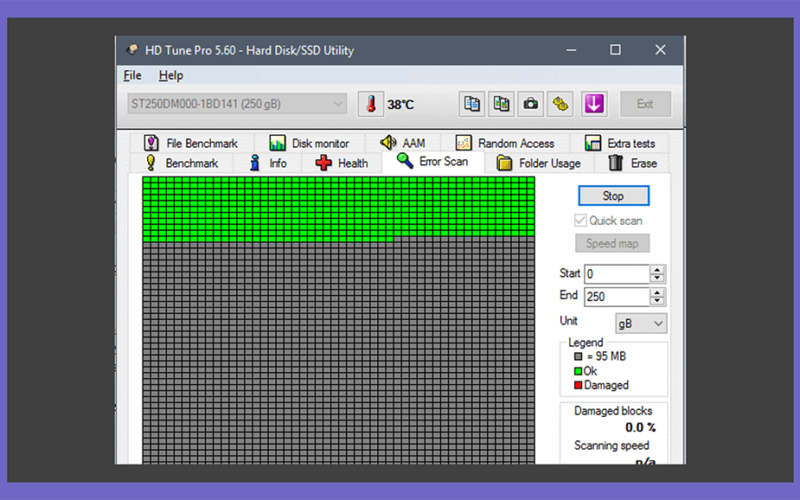Switch to the Health tab
Viewport: 800px width, 500px height.
[x=341, y=163]
